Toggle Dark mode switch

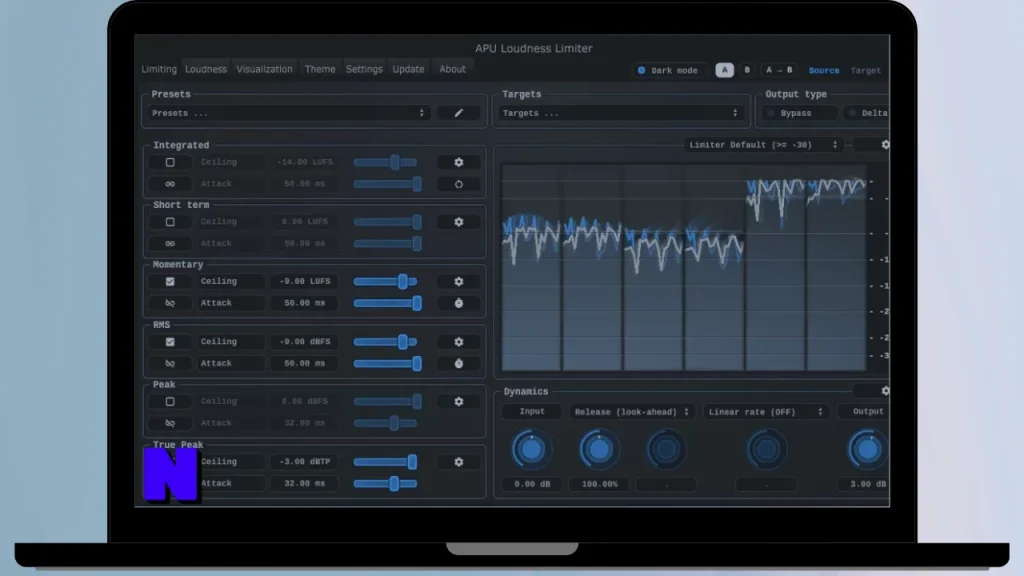coord(667,70)
